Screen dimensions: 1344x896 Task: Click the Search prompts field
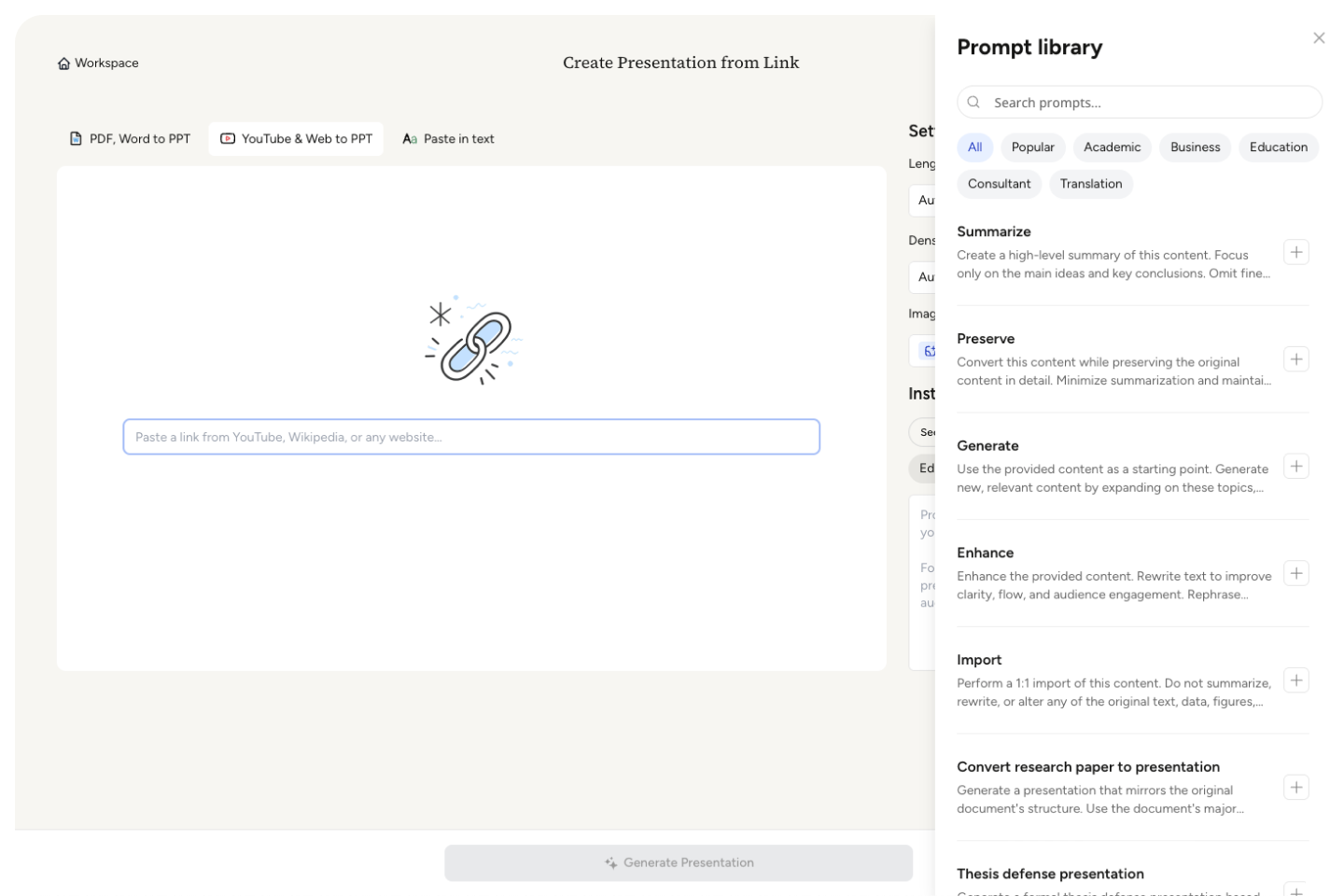[x=1148, y=103]
